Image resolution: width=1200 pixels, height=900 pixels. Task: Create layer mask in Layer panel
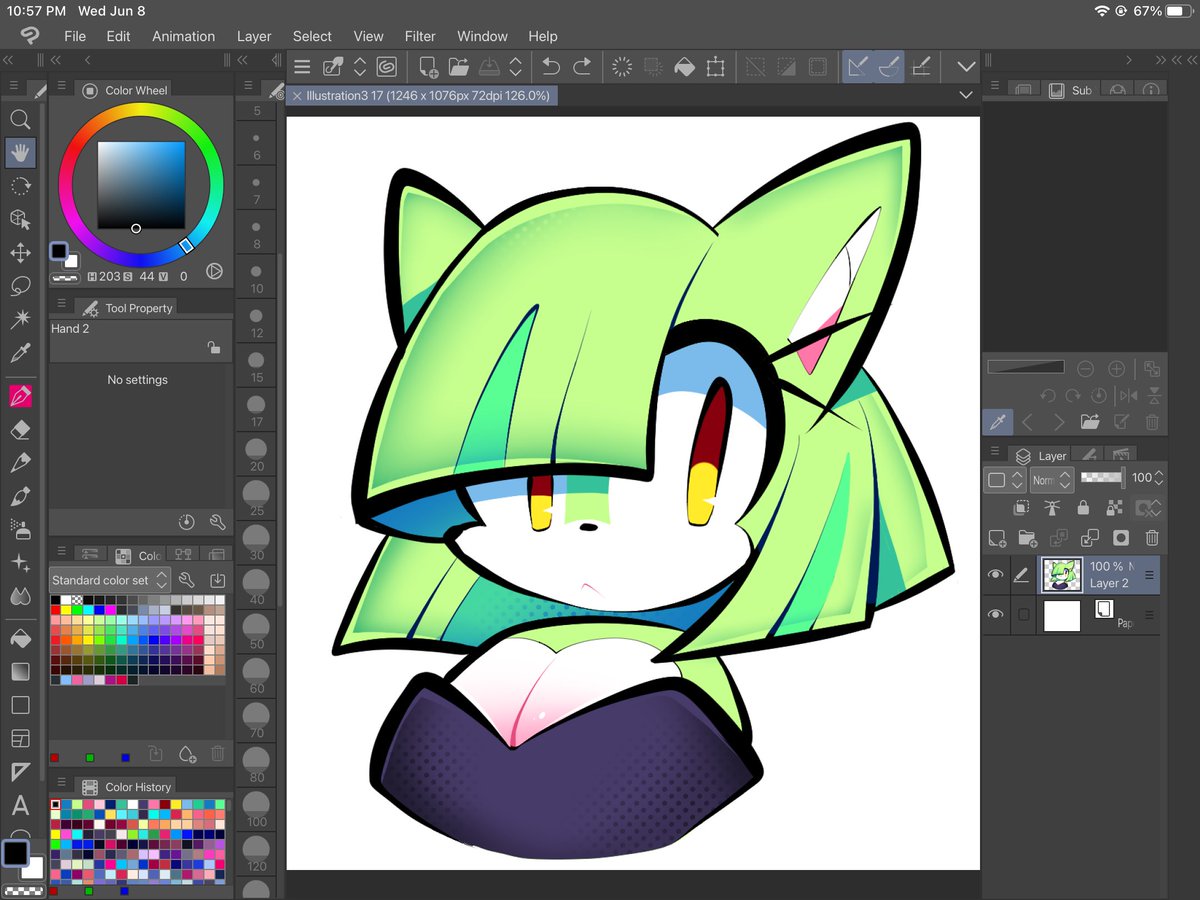click(1121, 537)
